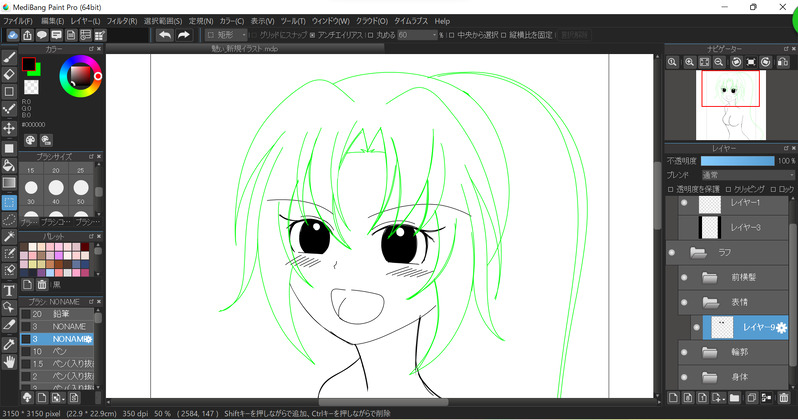The image size is (798, 420).
Task: Open the Help menu
Action: (442, 21)
